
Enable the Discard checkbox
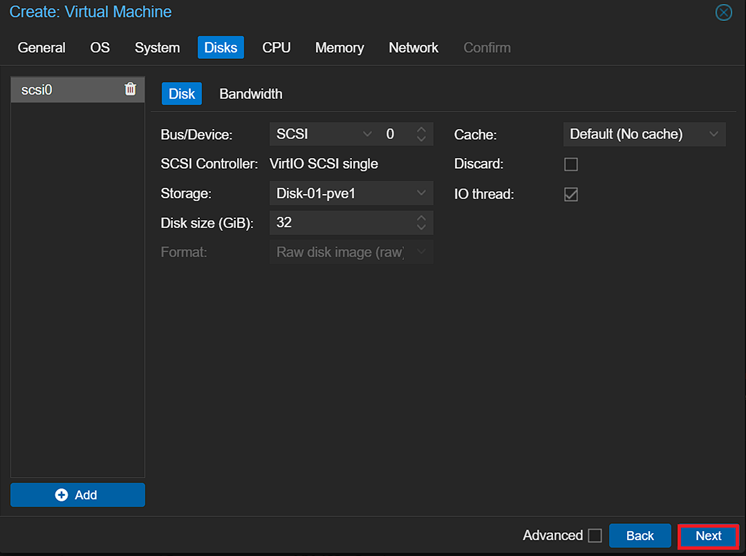[571, 164]
